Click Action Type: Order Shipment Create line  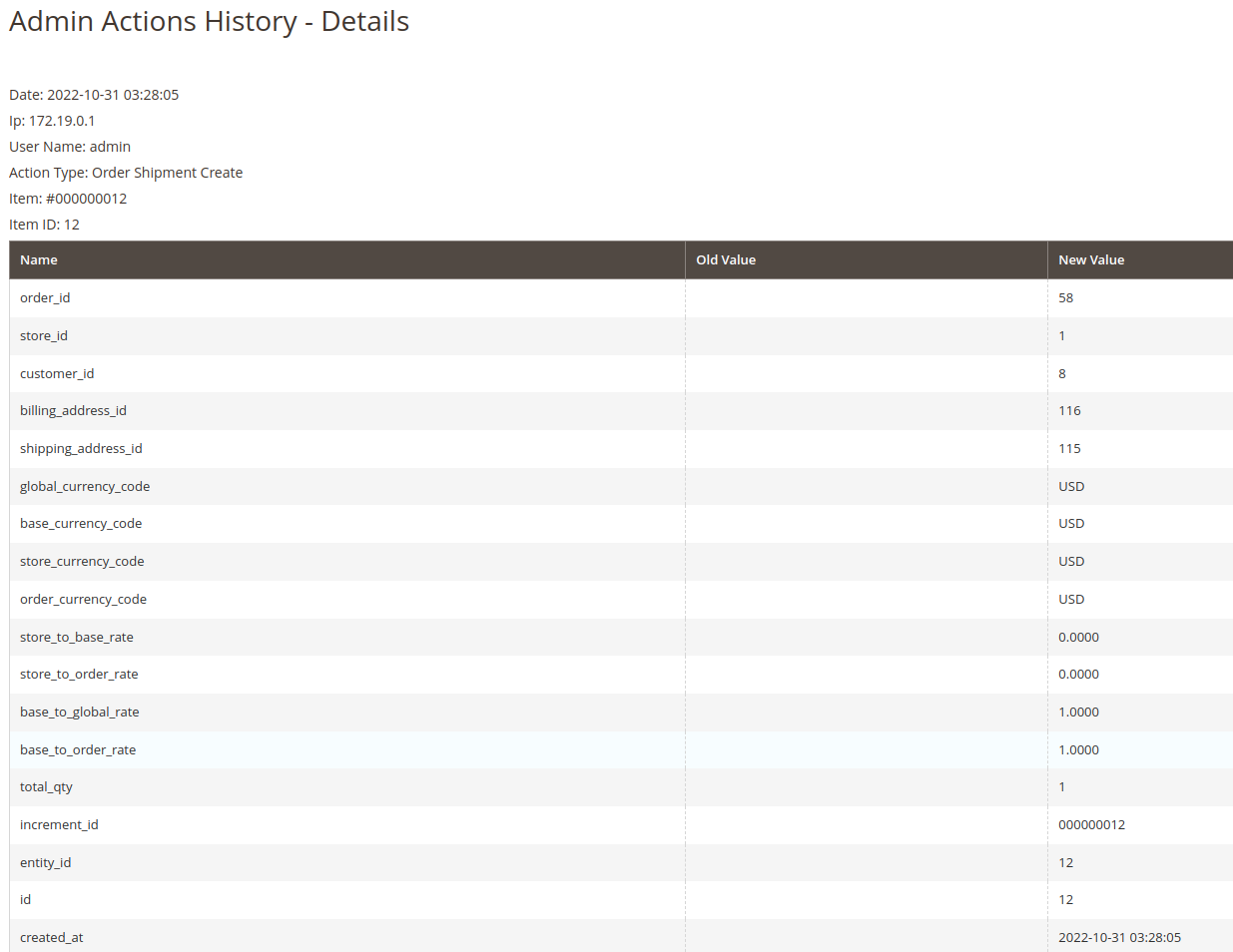[126, 173]
